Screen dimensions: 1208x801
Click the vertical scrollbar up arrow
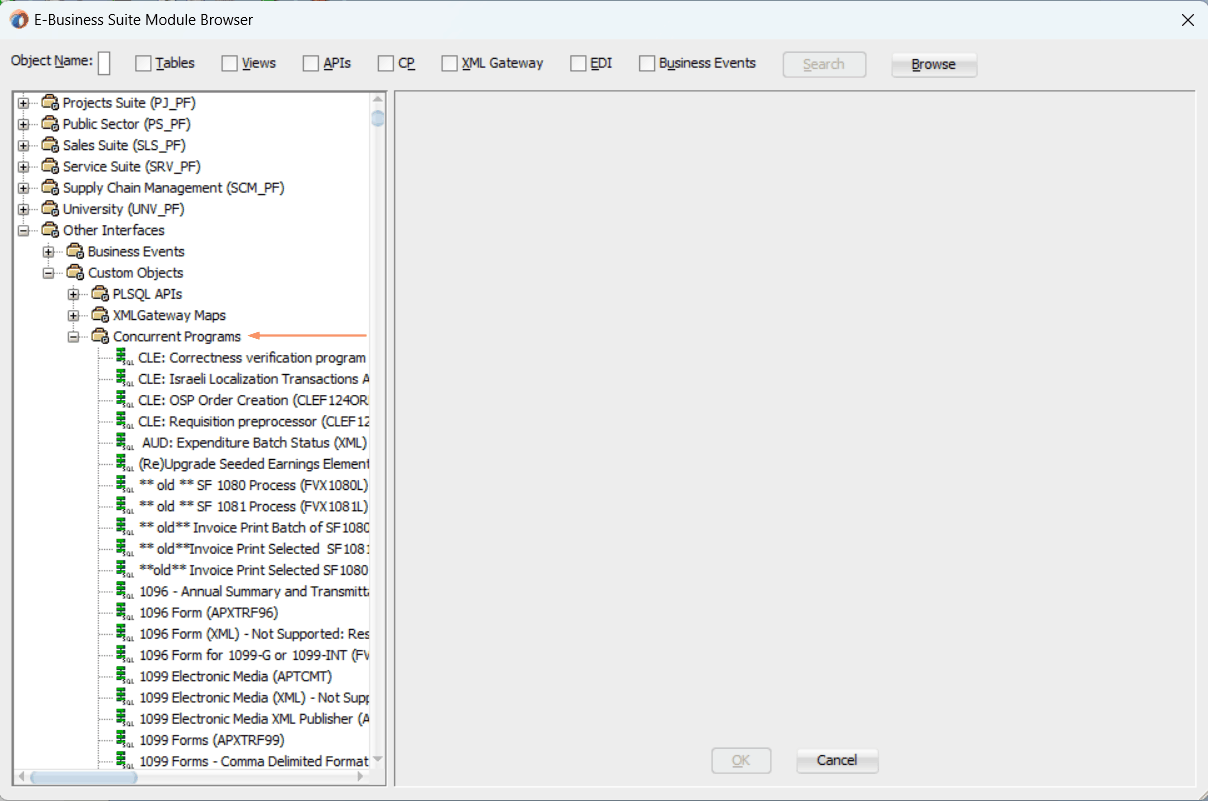[378, 99]
